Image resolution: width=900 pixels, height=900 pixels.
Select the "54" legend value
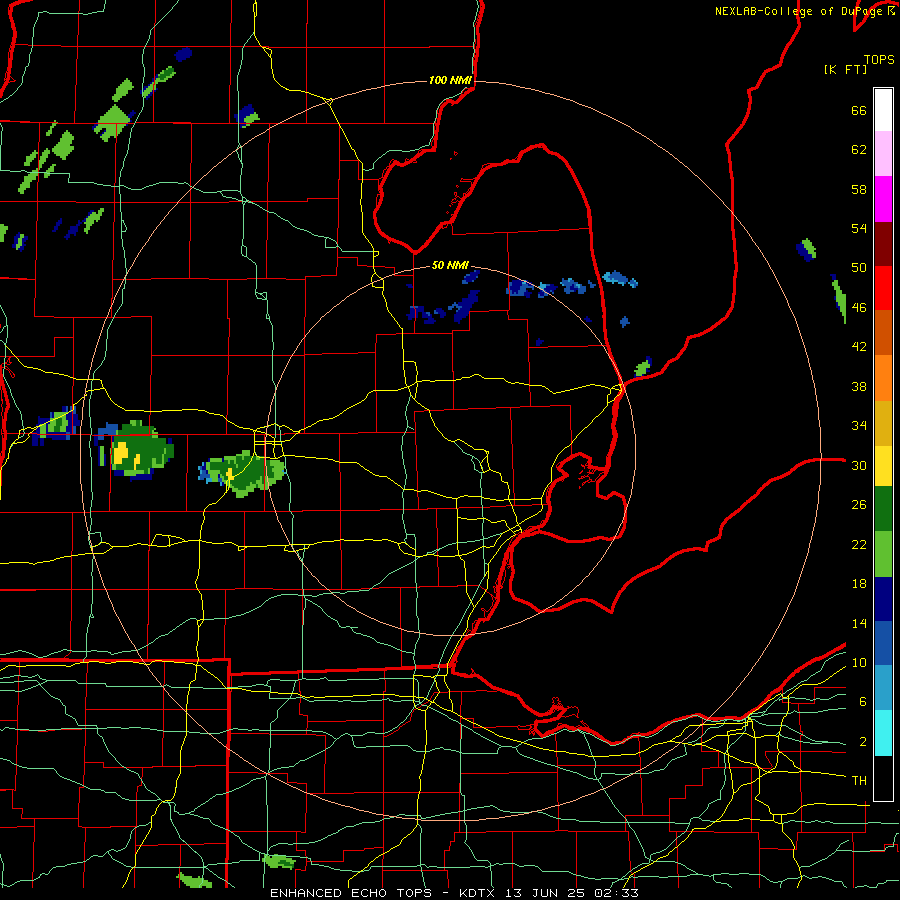pyautogui.click(x=859, y=228)
